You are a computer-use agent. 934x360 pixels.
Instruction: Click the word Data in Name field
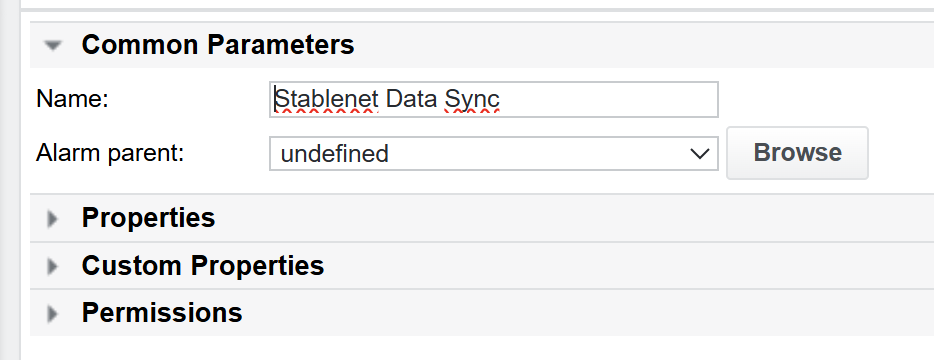412,99
